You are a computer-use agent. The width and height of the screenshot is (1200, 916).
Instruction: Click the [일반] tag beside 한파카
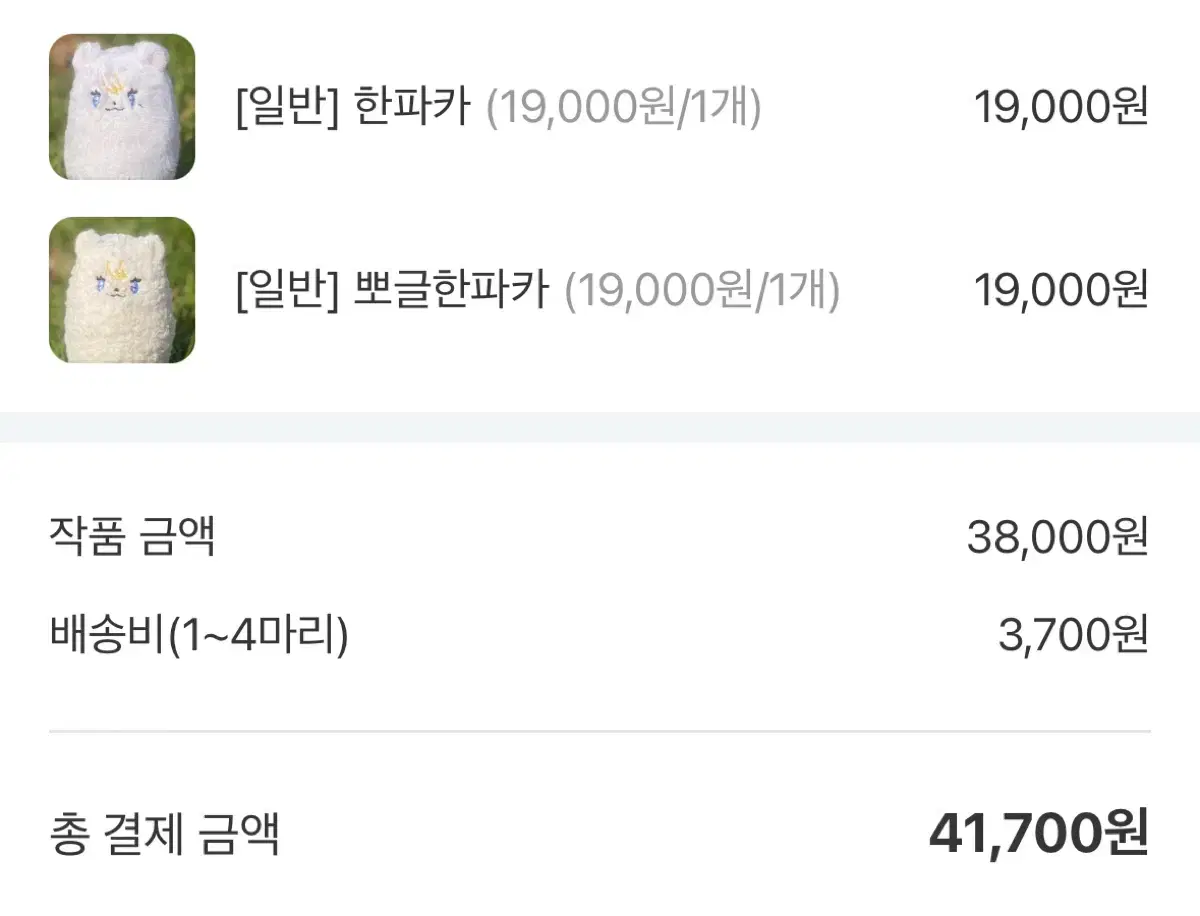click(x=288, y=107)
